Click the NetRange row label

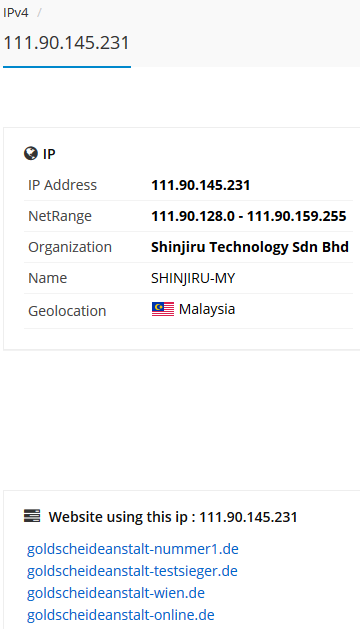pos(60,216)
